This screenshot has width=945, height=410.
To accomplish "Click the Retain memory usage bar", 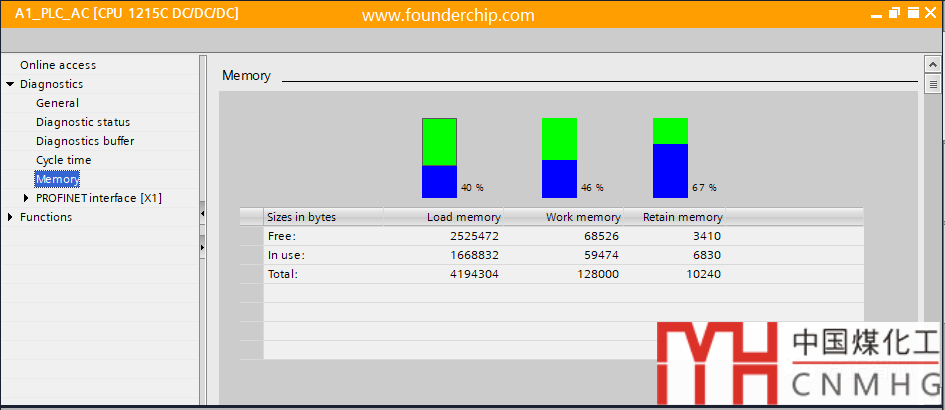I will (x=670, y=158).
